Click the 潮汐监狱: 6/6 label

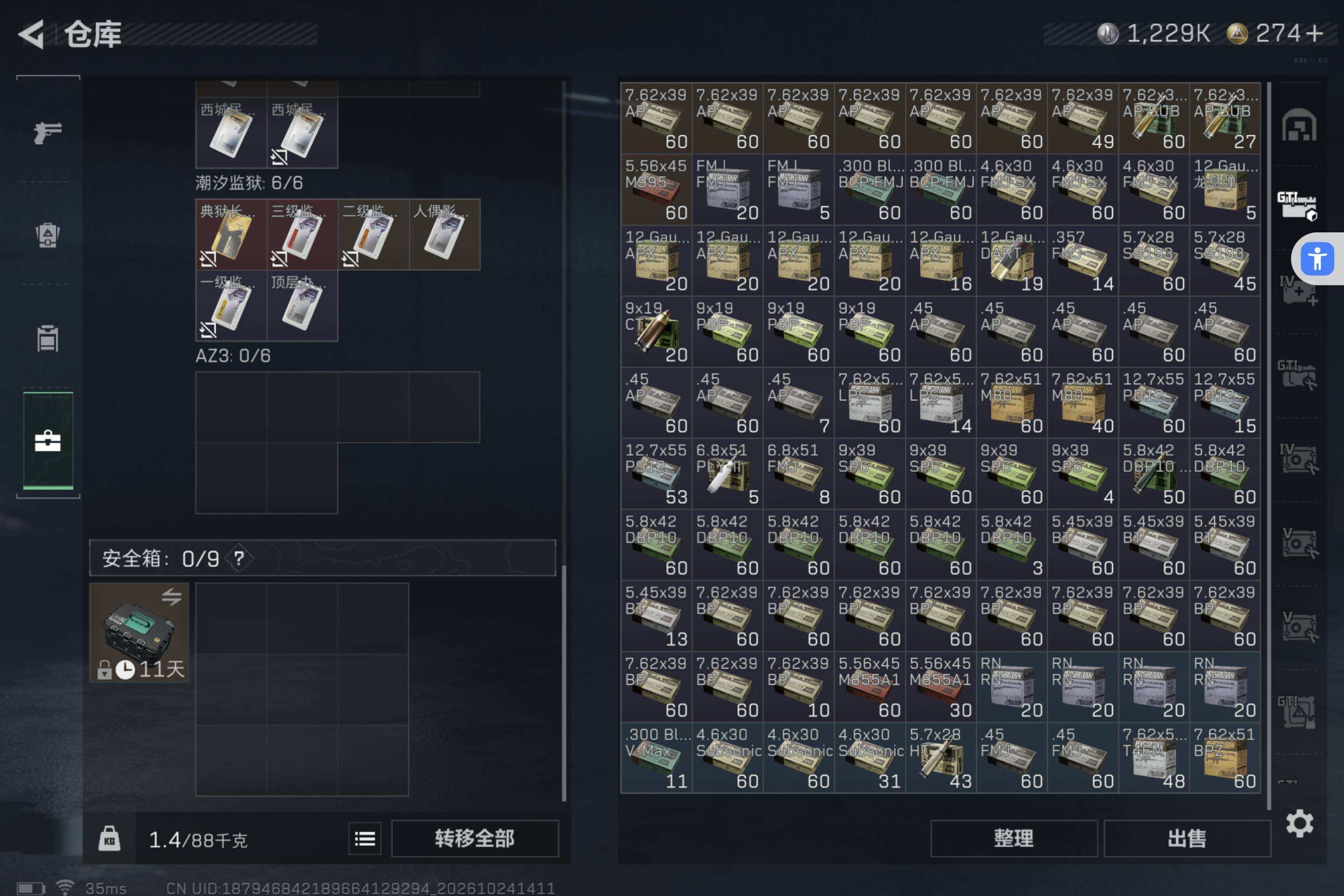[249, 183]
